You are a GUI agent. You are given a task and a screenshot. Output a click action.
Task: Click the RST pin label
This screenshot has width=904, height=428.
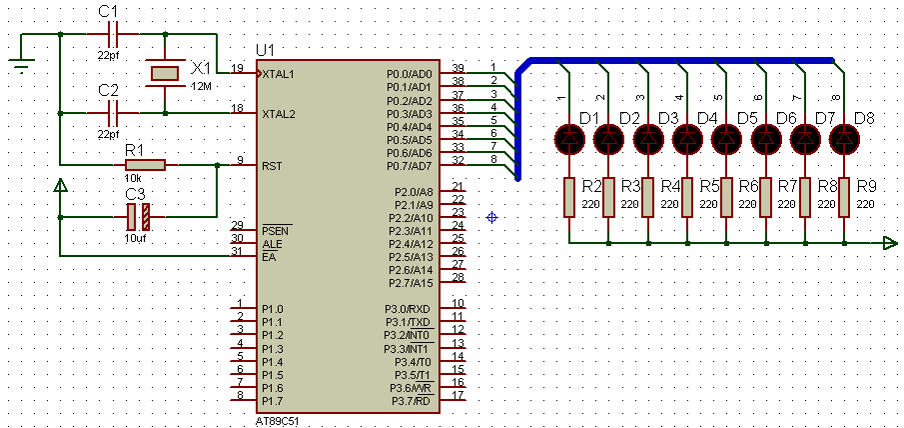tap(272, 166)
